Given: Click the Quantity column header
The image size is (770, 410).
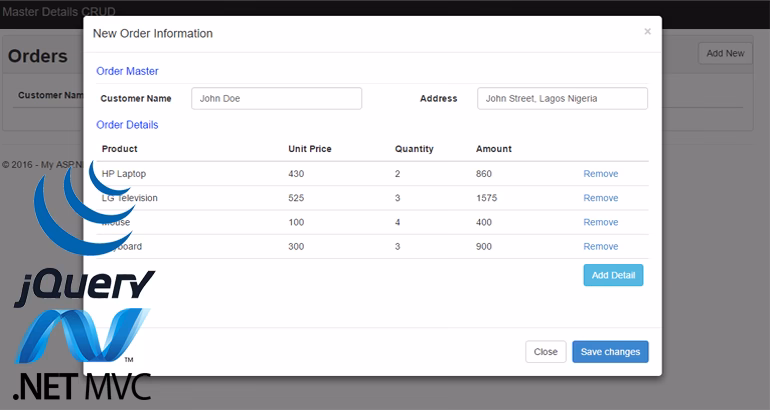Looking at the screenshot, I should coord(414,149).
